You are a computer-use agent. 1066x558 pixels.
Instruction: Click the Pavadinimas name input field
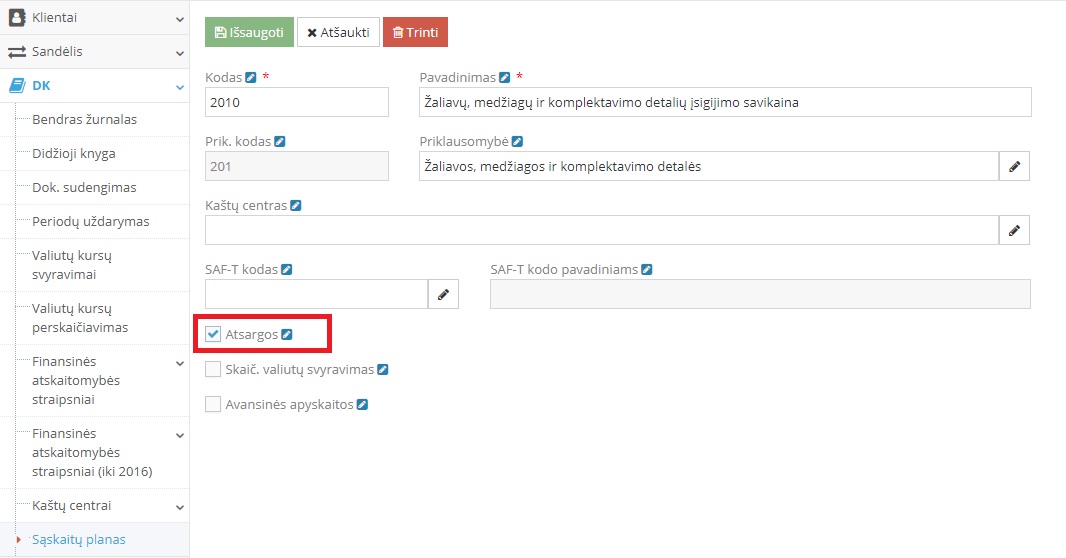point(725,102)
